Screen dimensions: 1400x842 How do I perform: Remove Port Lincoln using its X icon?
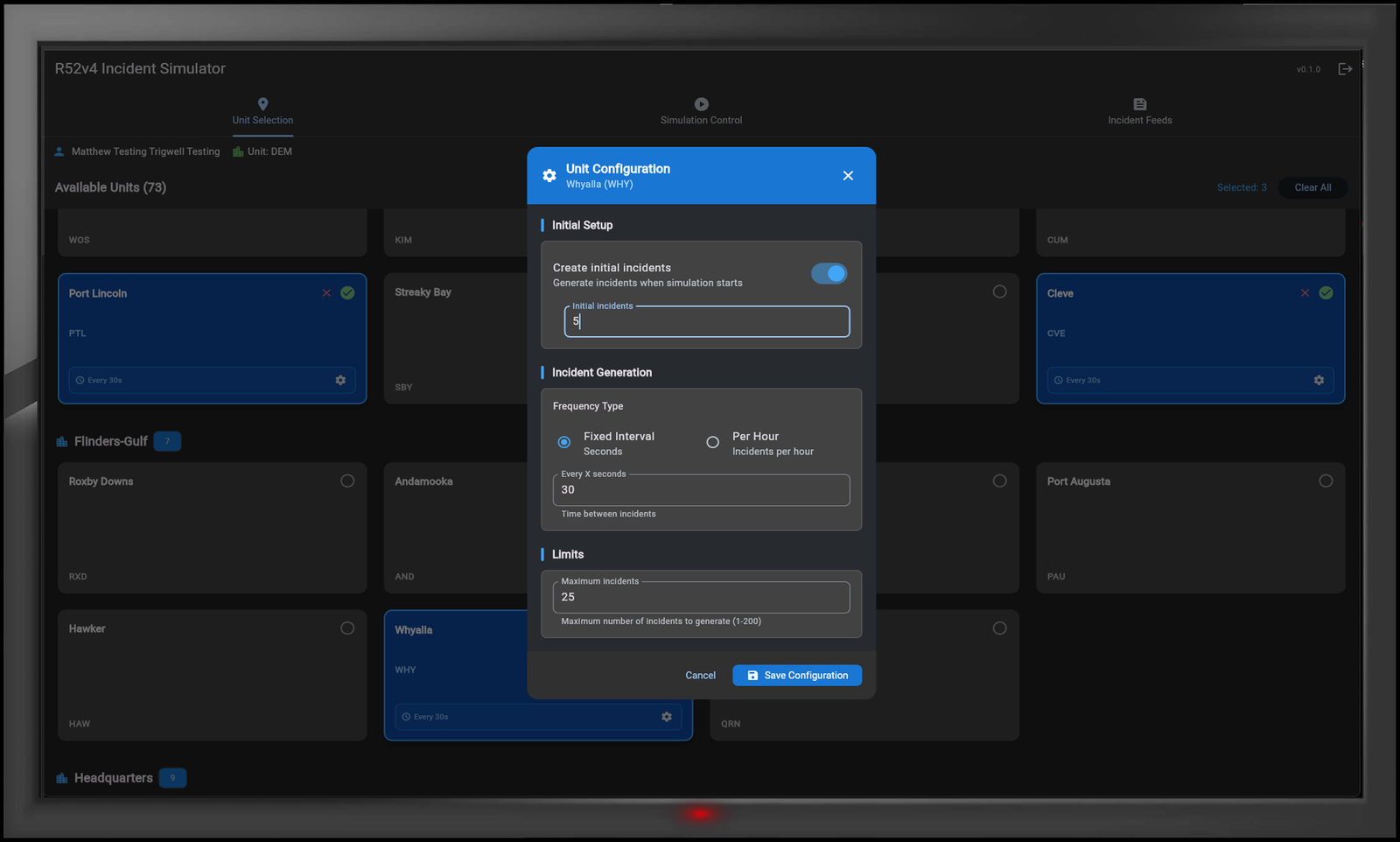pos(326,292)
